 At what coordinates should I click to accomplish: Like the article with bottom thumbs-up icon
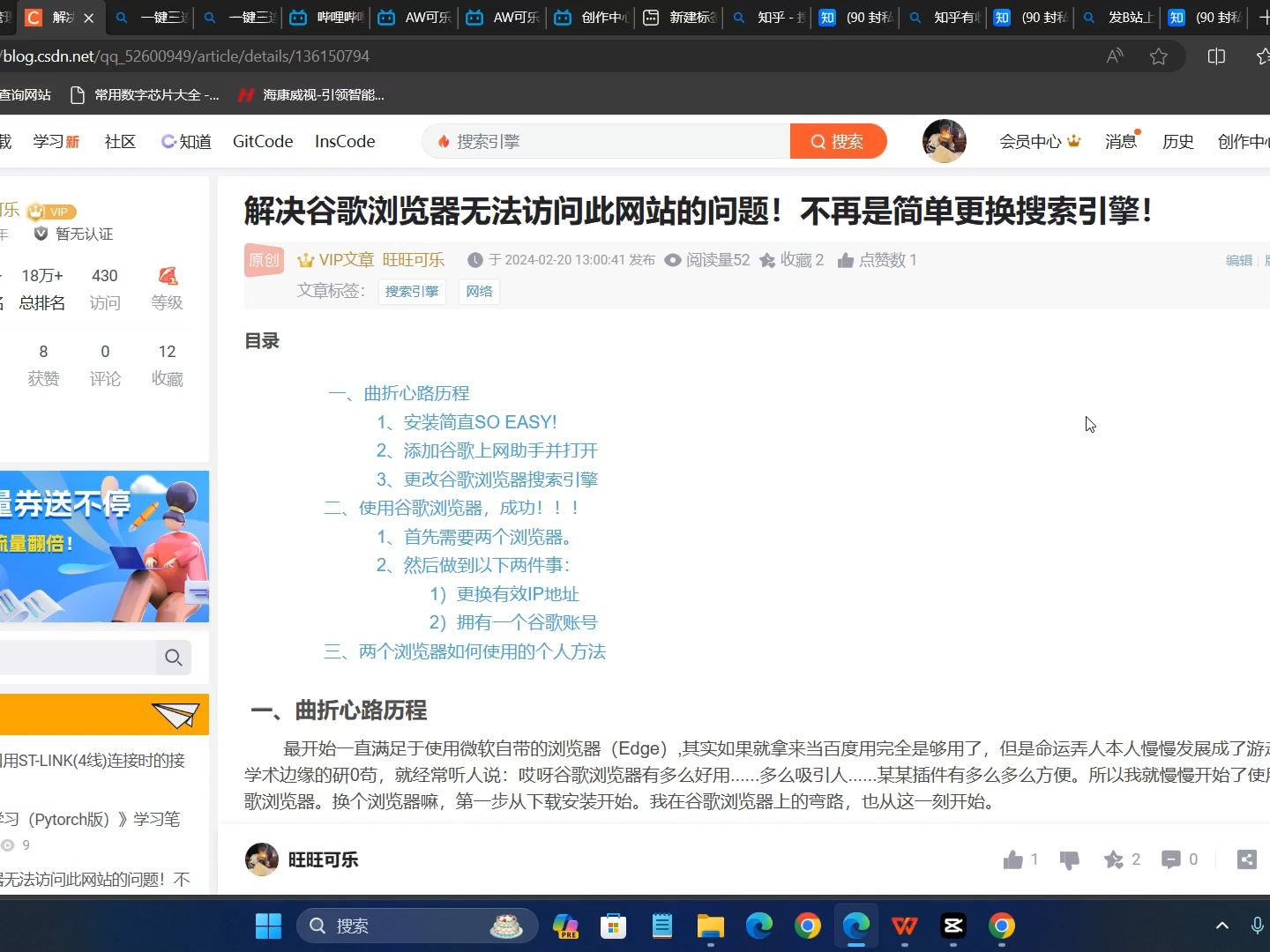(x=1013, y=859)
